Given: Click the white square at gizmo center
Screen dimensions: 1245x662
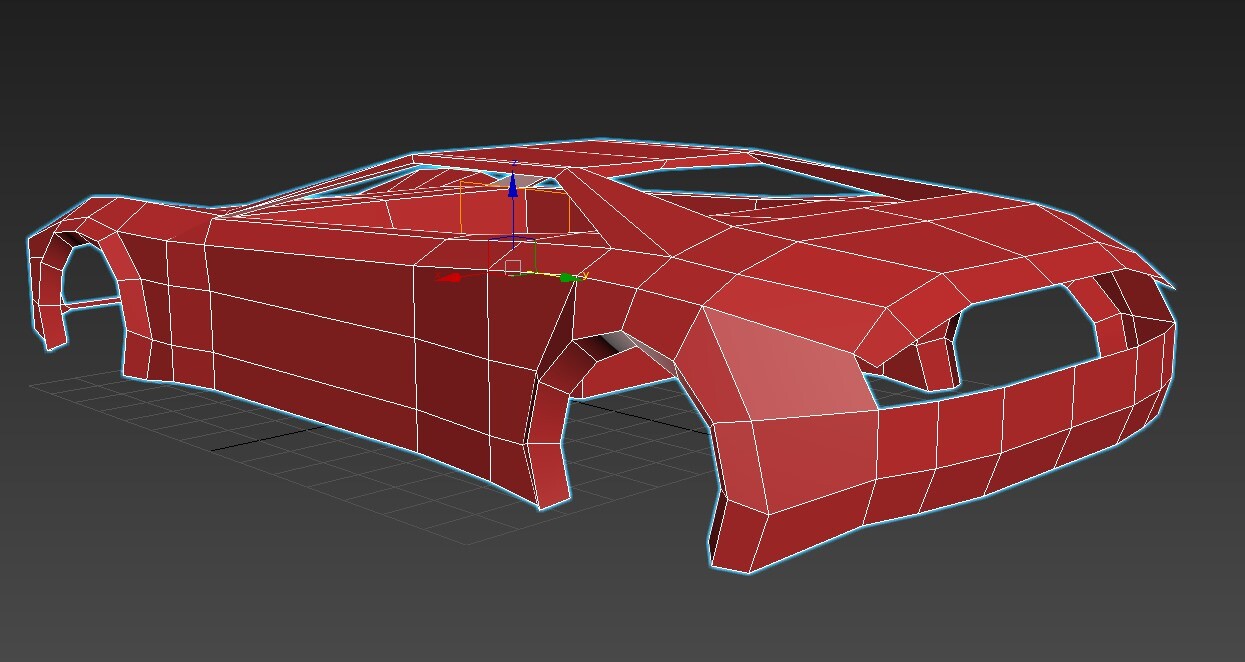Looking at the screenshot, I should (513, 265).
